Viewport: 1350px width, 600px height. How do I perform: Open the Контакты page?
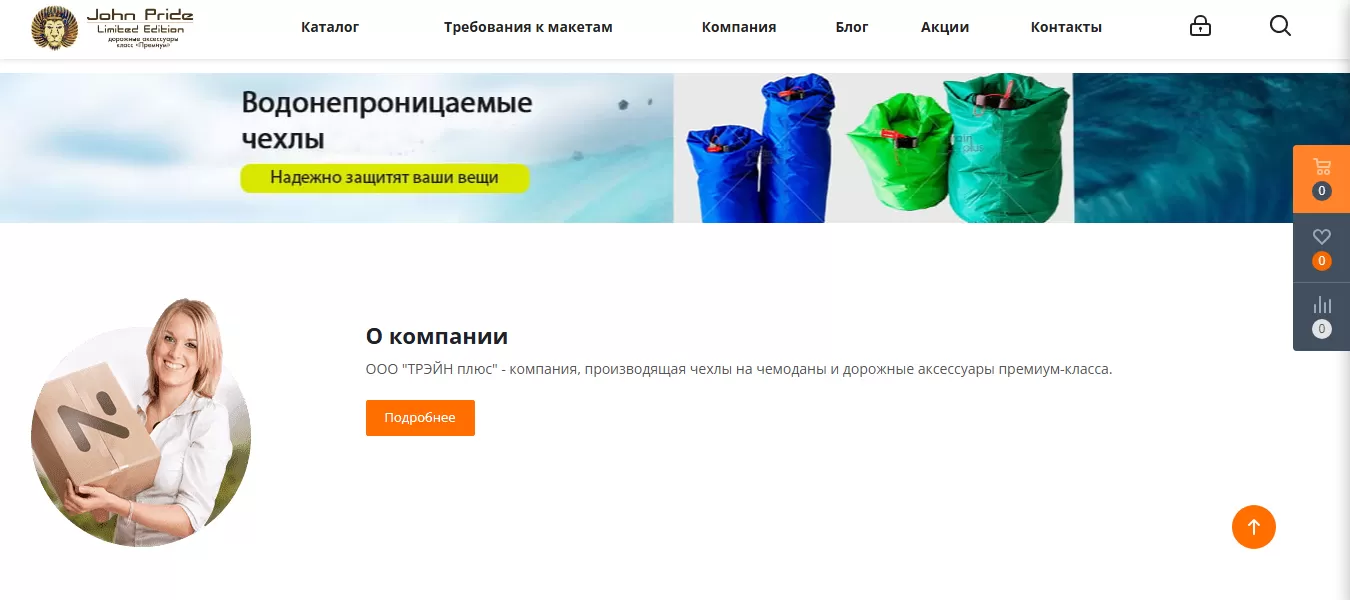1066,27
